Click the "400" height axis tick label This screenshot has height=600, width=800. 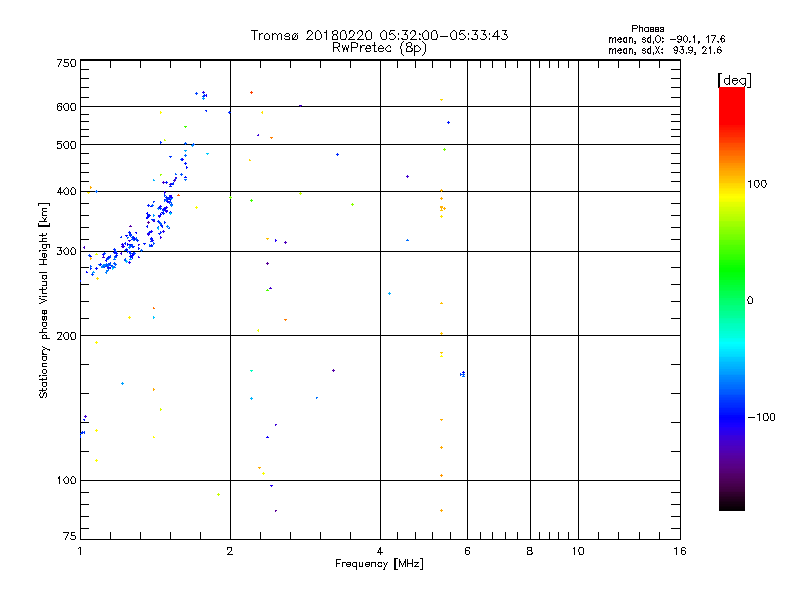[66, 192]
